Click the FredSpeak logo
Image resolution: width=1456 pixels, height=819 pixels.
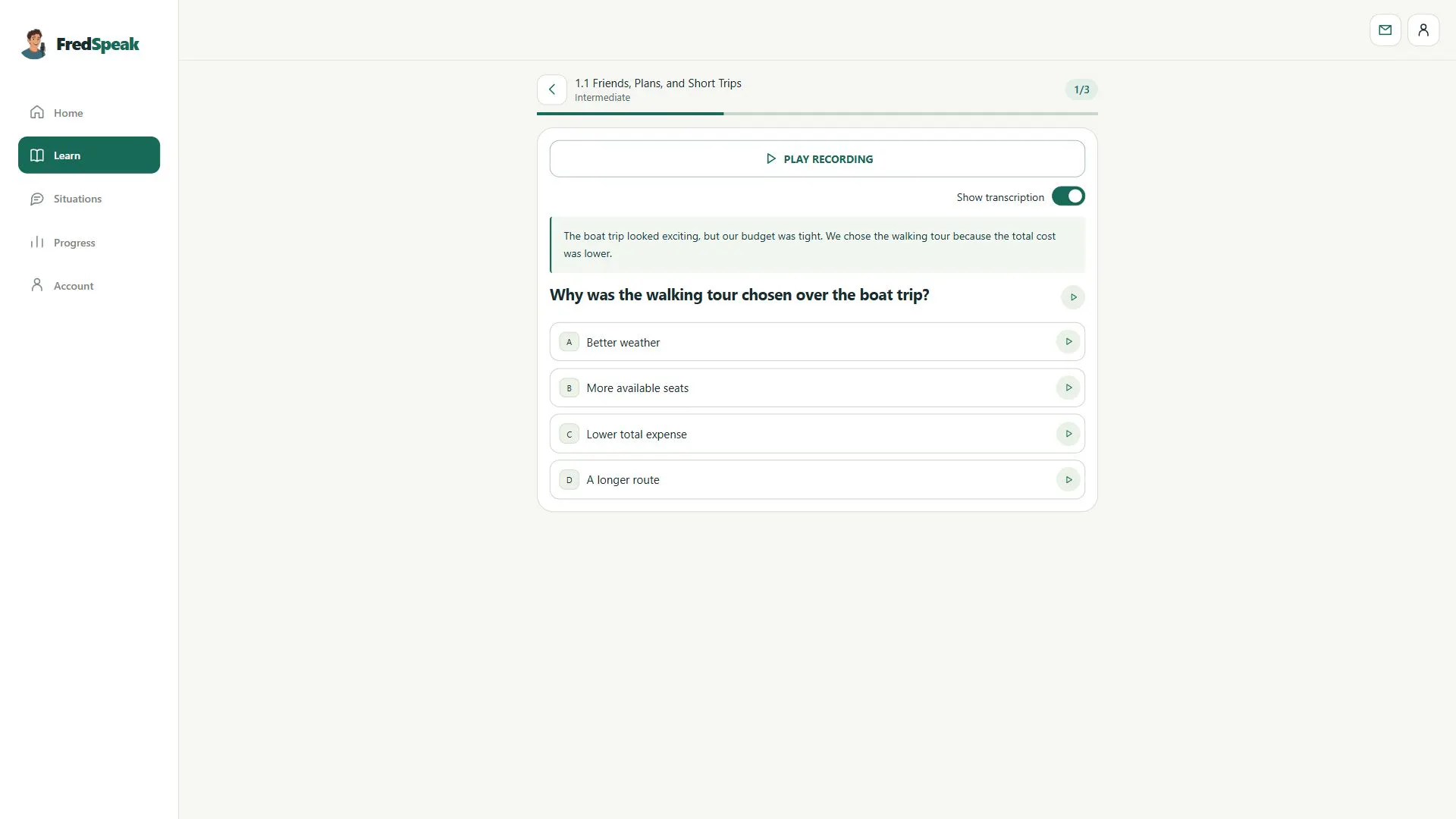[x=80, y=44]
